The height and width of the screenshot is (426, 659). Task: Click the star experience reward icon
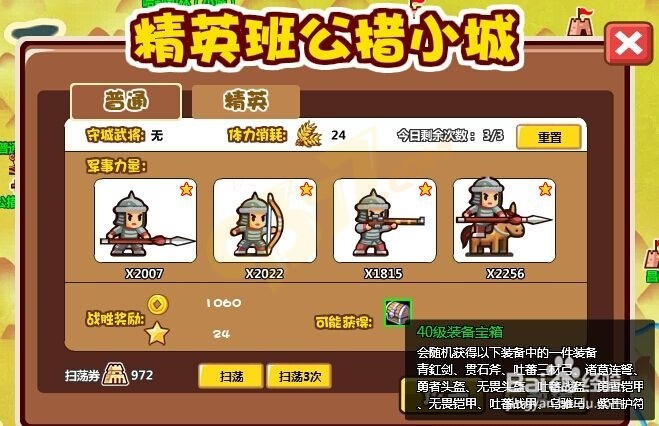[x=157, y=333]
